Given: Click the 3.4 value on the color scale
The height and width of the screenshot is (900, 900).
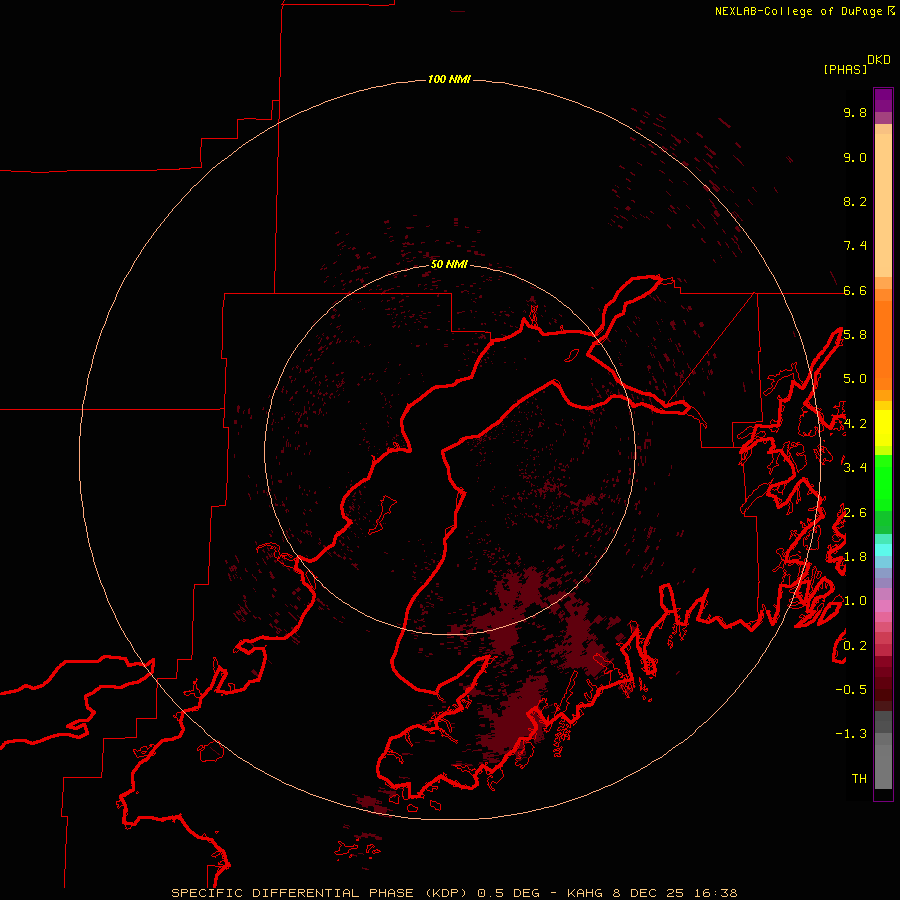Looking at the screenshot, I should 855,468.
